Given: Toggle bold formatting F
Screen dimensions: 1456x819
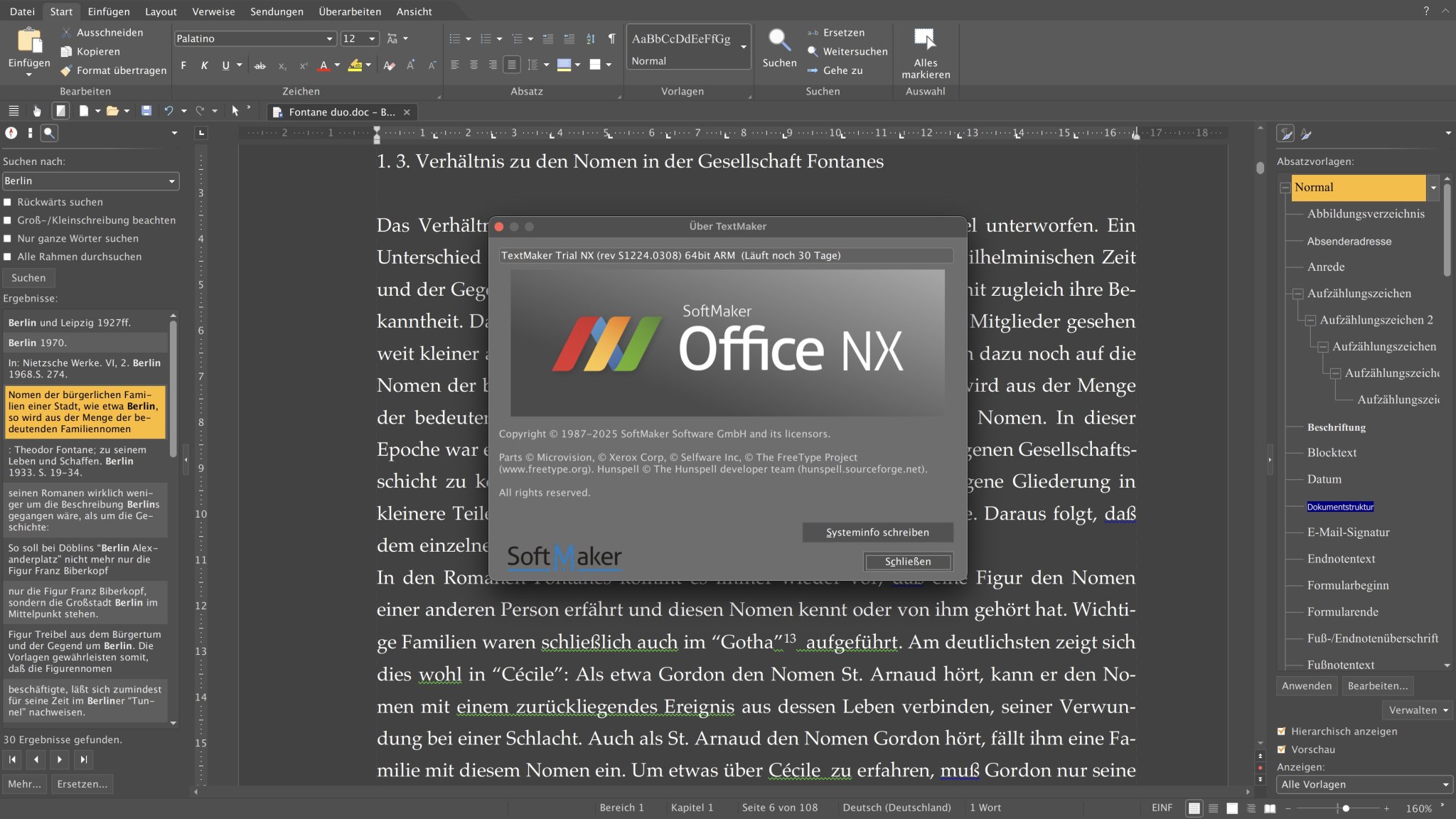Looking at the screenshot, I should point(183,65).
